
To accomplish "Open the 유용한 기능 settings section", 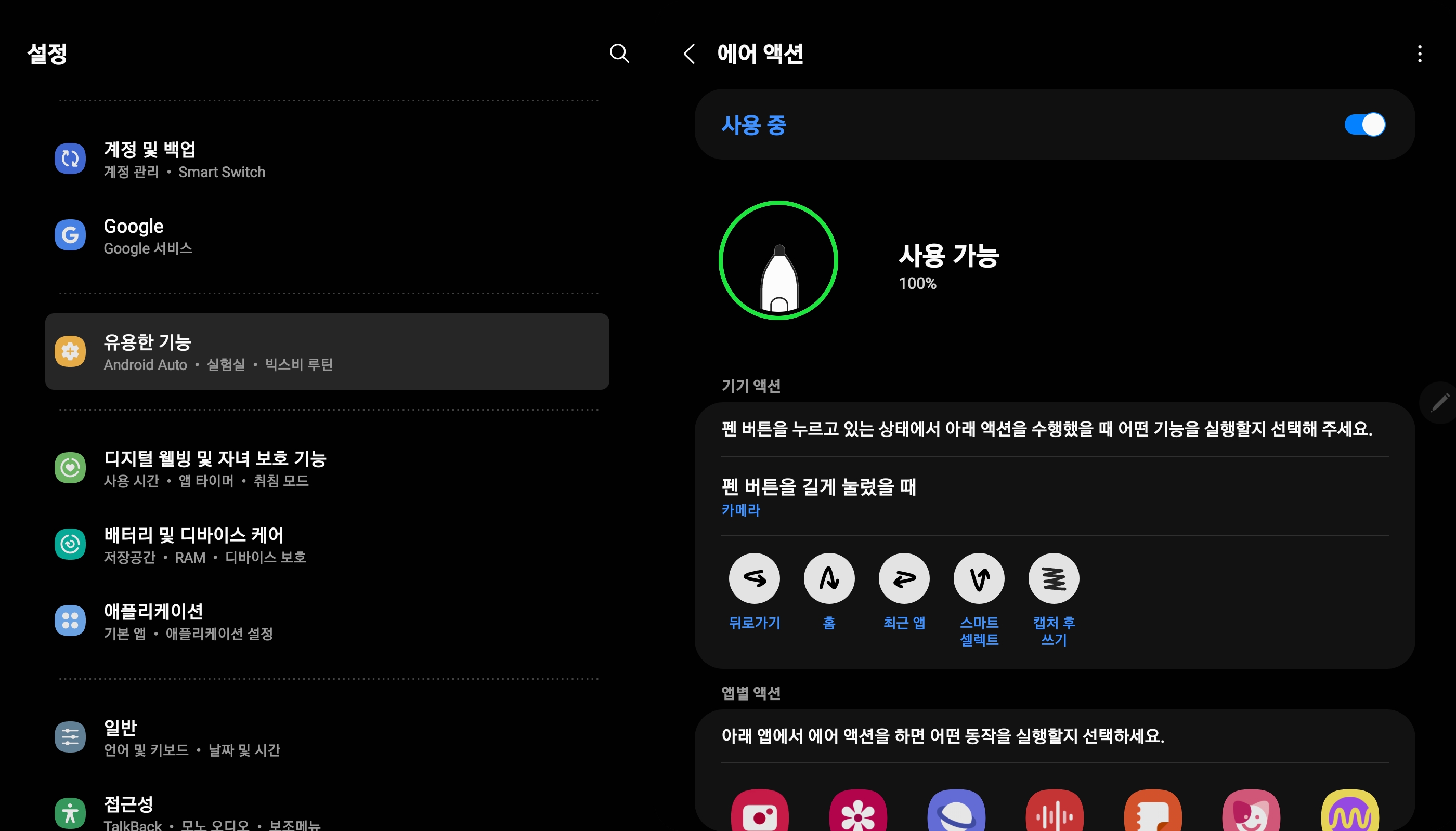I will (x=328, y=351).
